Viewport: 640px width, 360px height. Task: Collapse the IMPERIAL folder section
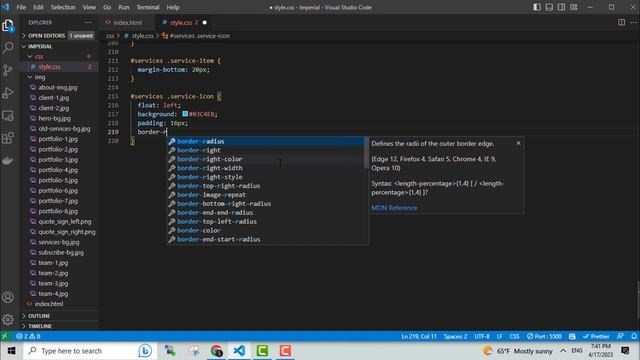[58, 46]
